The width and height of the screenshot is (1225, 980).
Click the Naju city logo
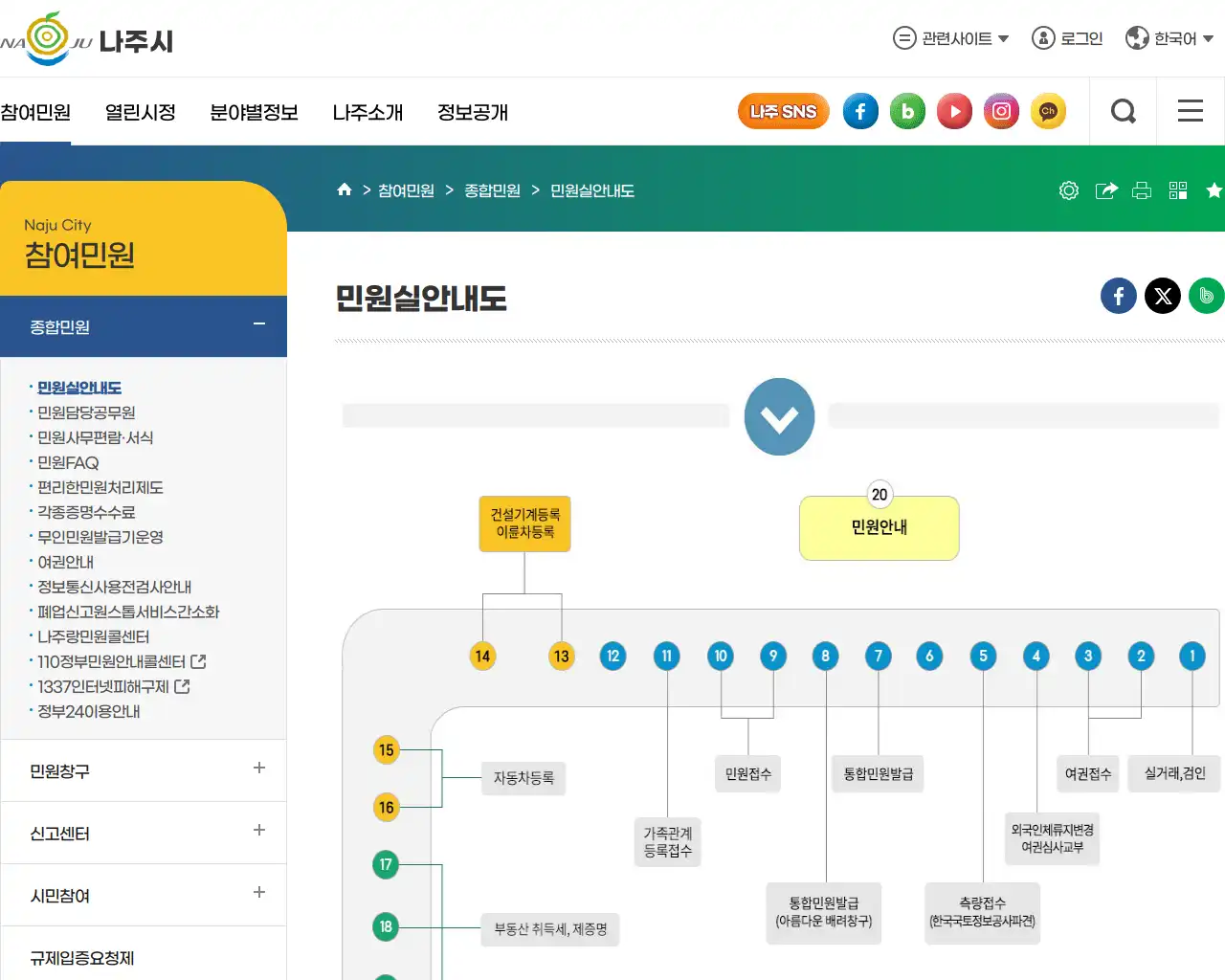point(86,40)
